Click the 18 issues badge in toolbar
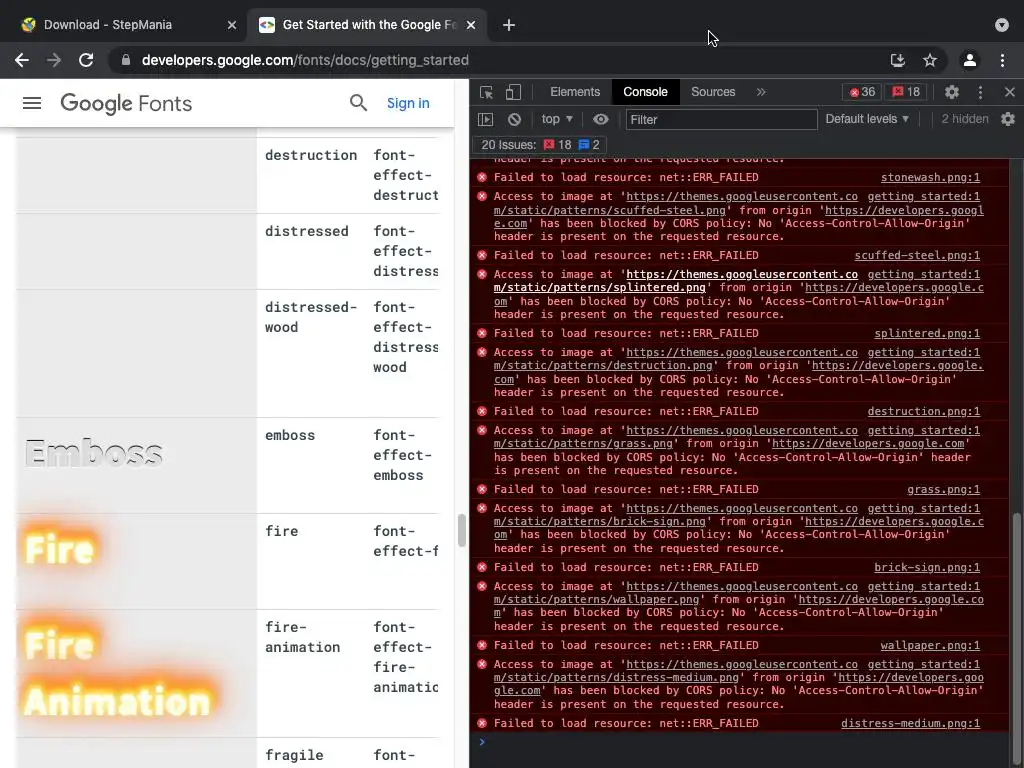The width and height of the screenshot is (1024, 768). click(x=906, y=92)
